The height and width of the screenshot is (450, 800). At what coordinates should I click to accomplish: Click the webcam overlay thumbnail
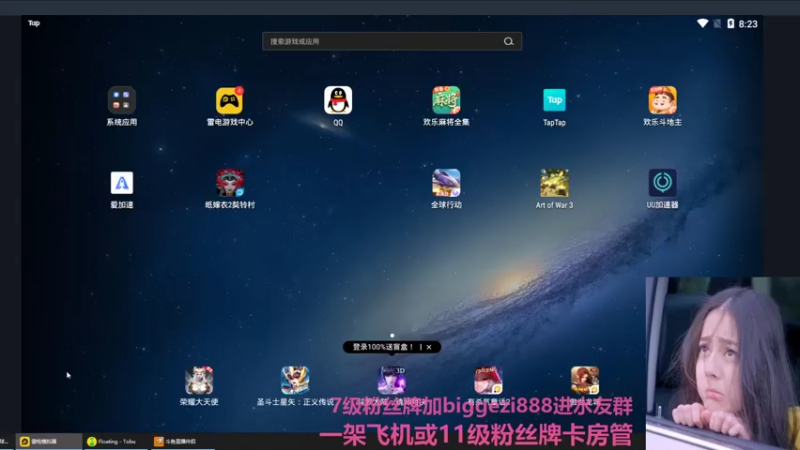click(722, 363)
